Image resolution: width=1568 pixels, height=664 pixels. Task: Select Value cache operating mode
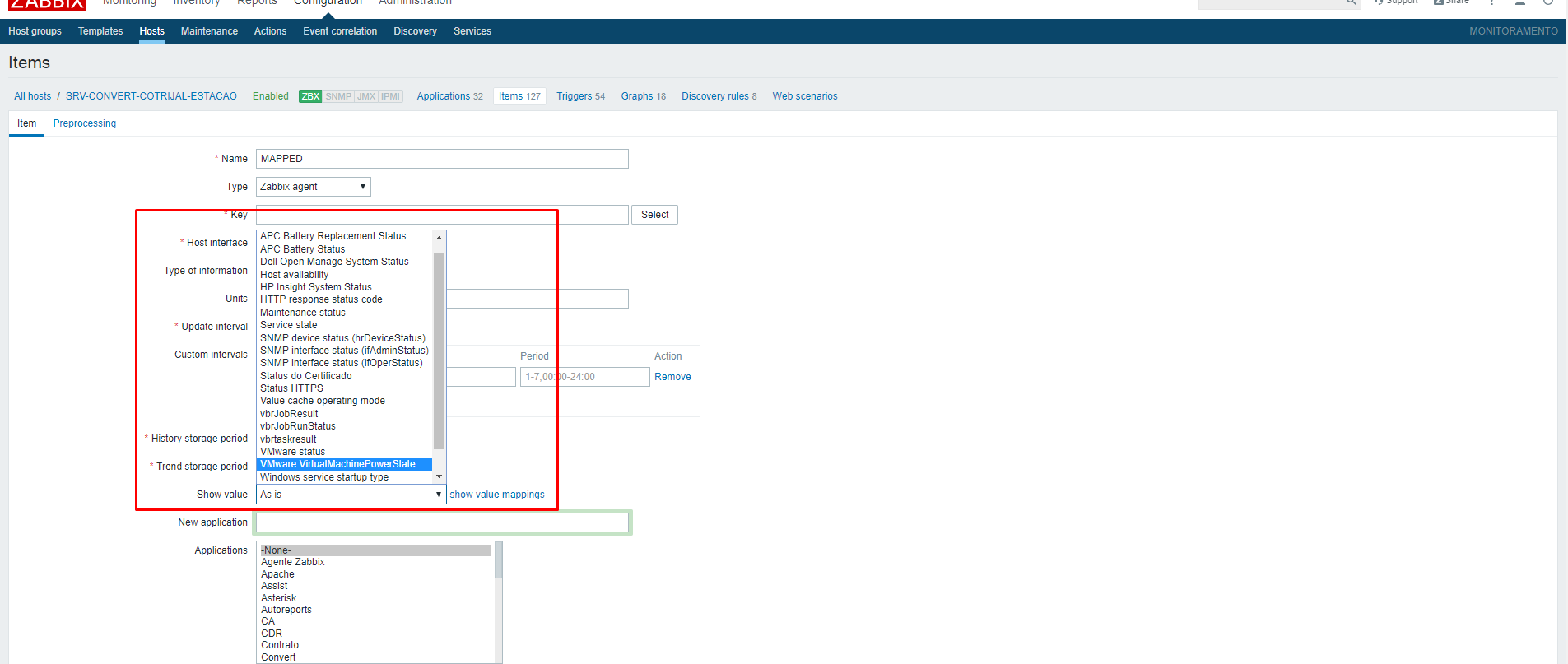pos(345,401)
